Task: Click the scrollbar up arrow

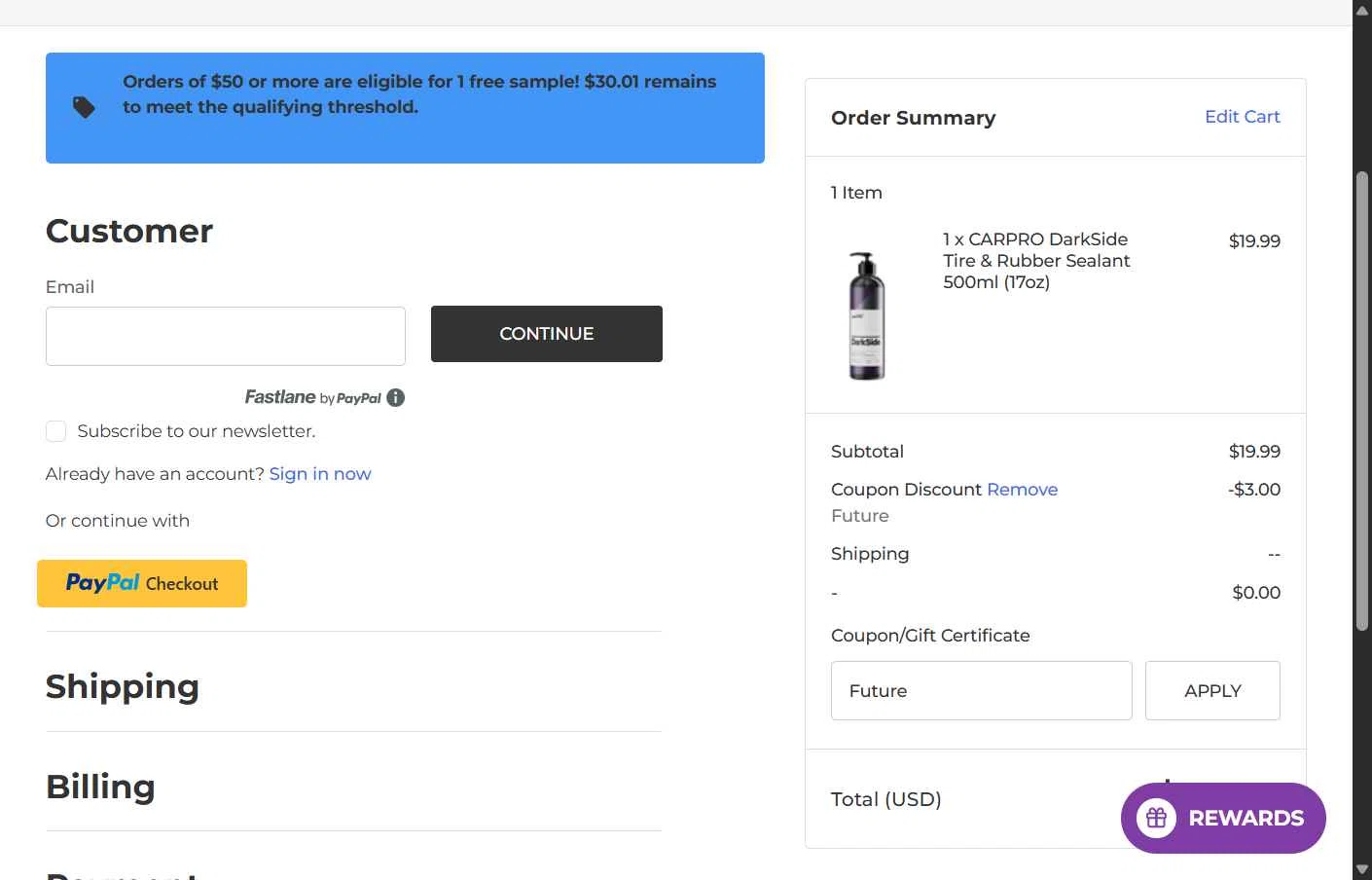Action: coord(1362,11)
